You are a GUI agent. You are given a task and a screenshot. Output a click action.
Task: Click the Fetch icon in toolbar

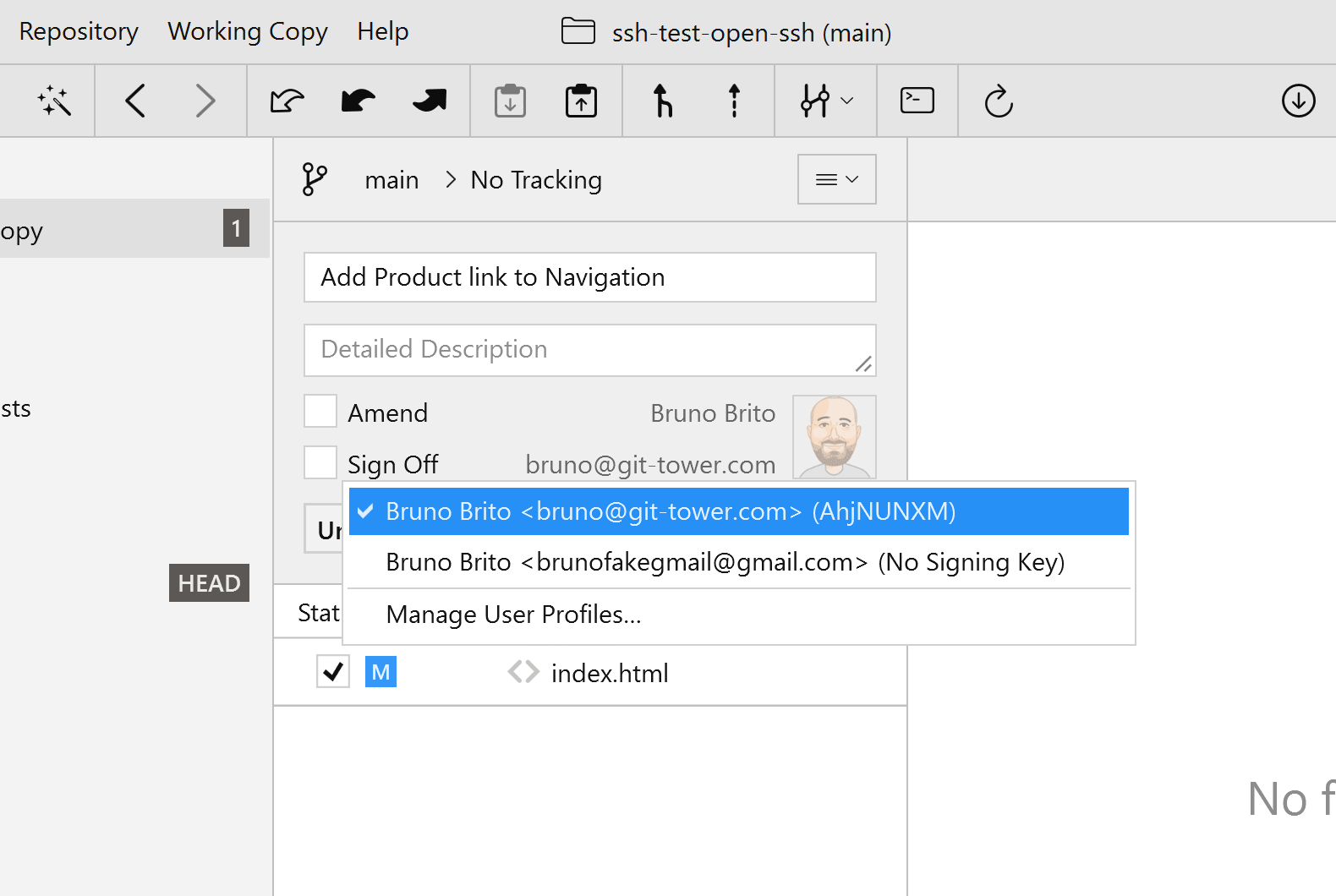coord(287,101)
